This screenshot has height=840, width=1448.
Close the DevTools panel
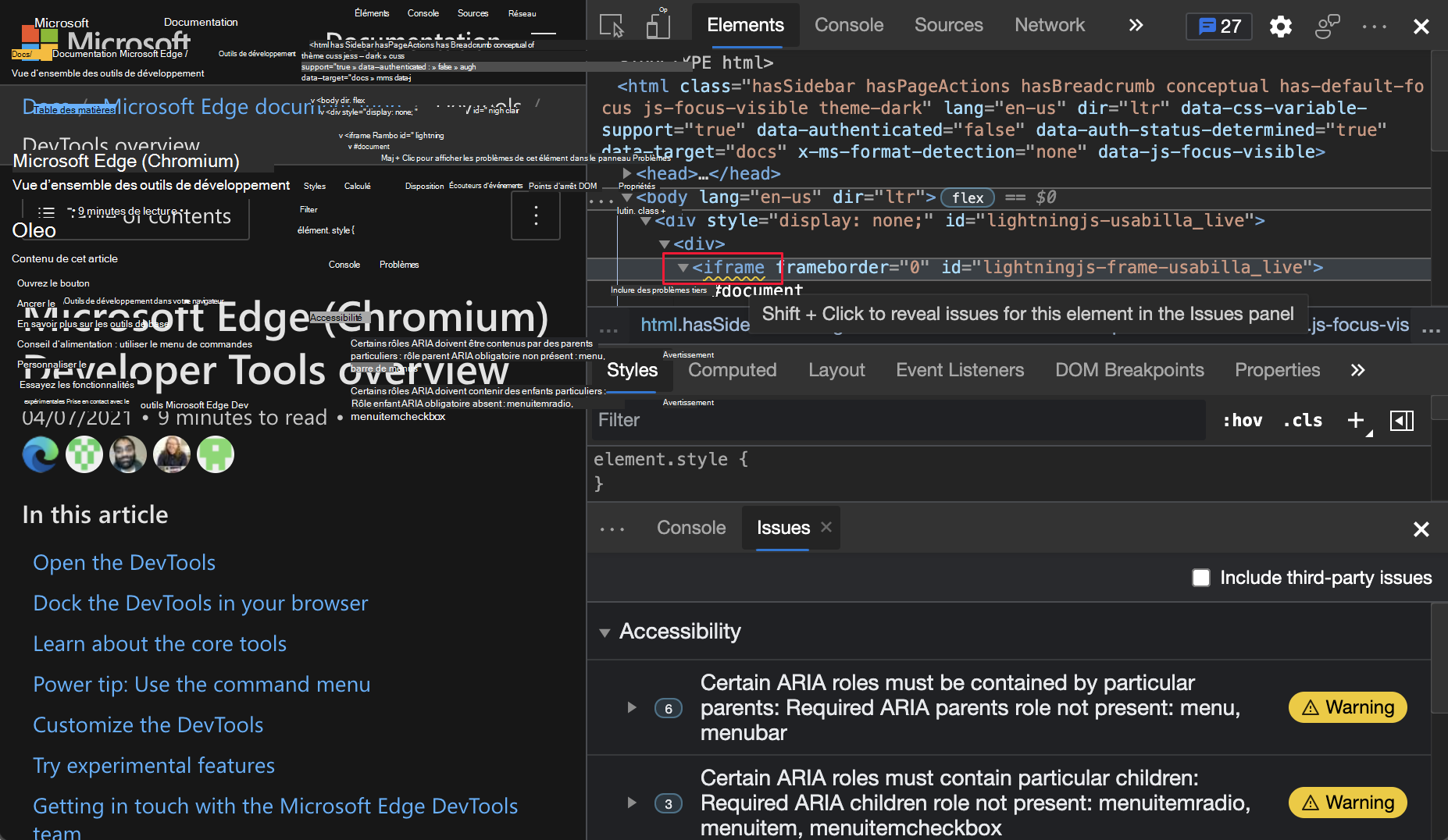[x=1421, y=27]
